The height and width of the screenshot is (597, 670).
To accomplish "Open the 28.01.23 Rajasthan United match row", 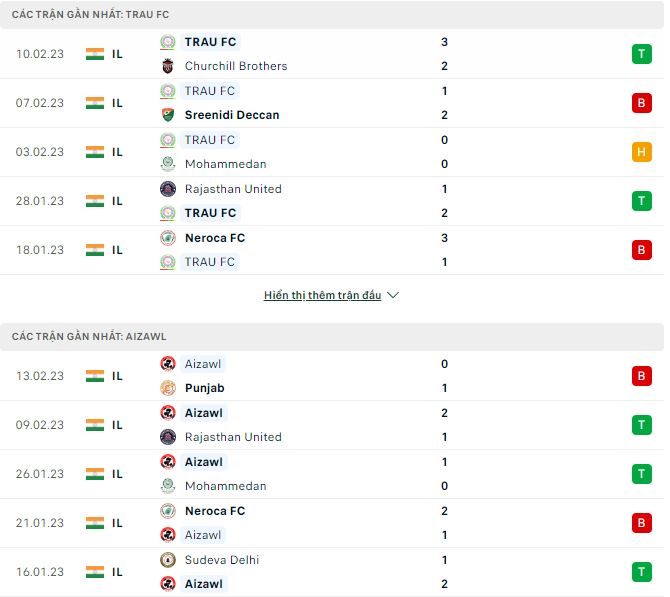I will point(330,201).
